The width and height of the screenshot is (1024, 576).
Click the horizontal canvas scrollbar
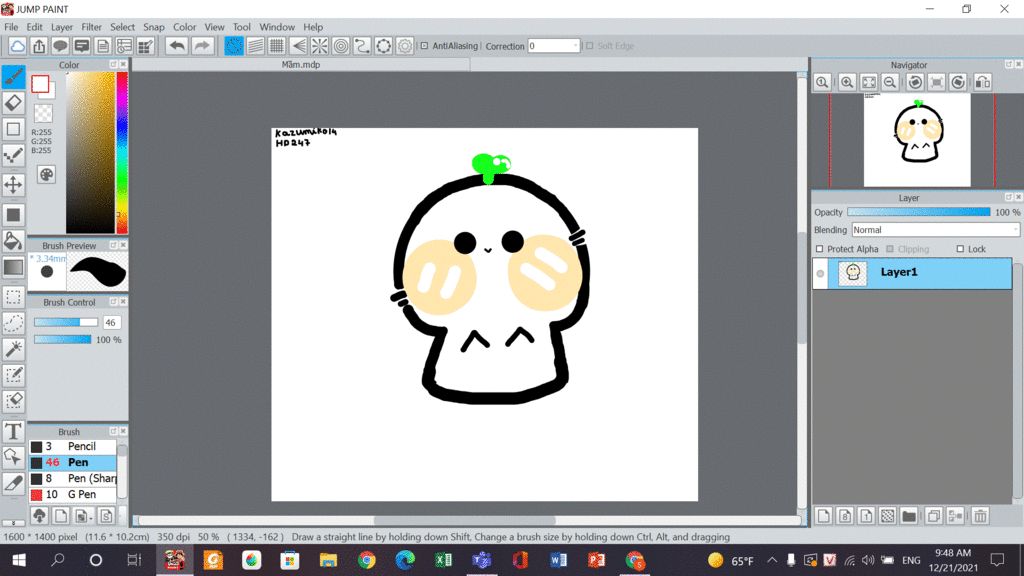465,520
